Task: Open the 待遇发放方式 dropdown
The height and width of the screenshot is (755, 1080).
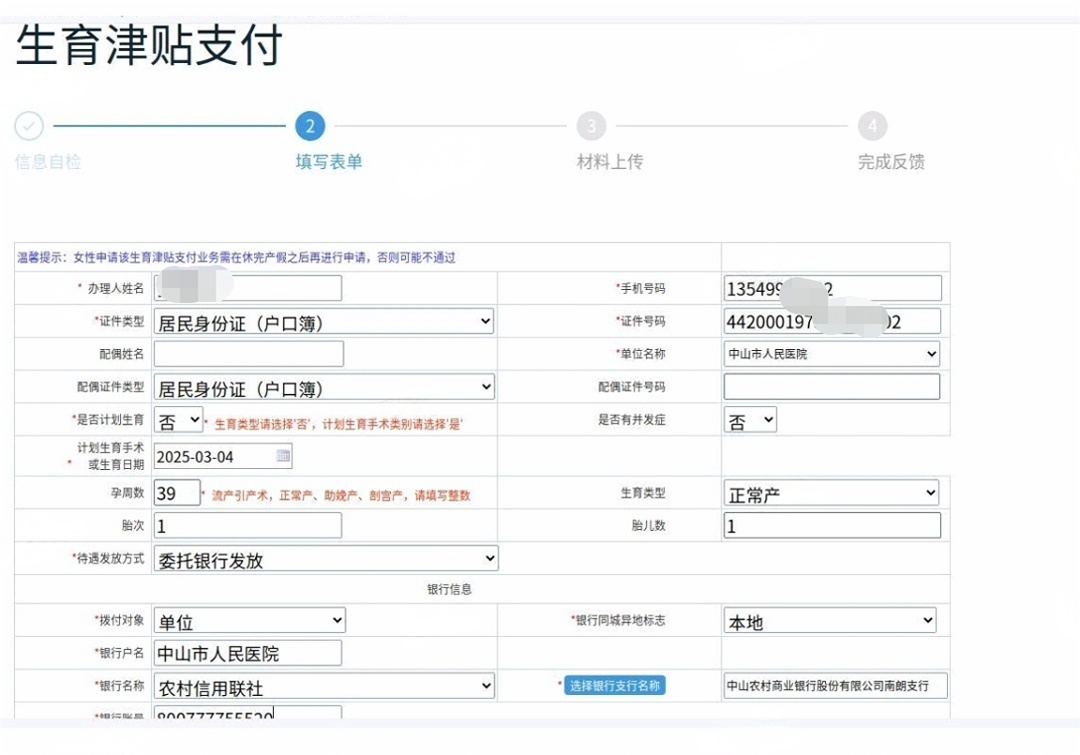Action: click(324, 558)
